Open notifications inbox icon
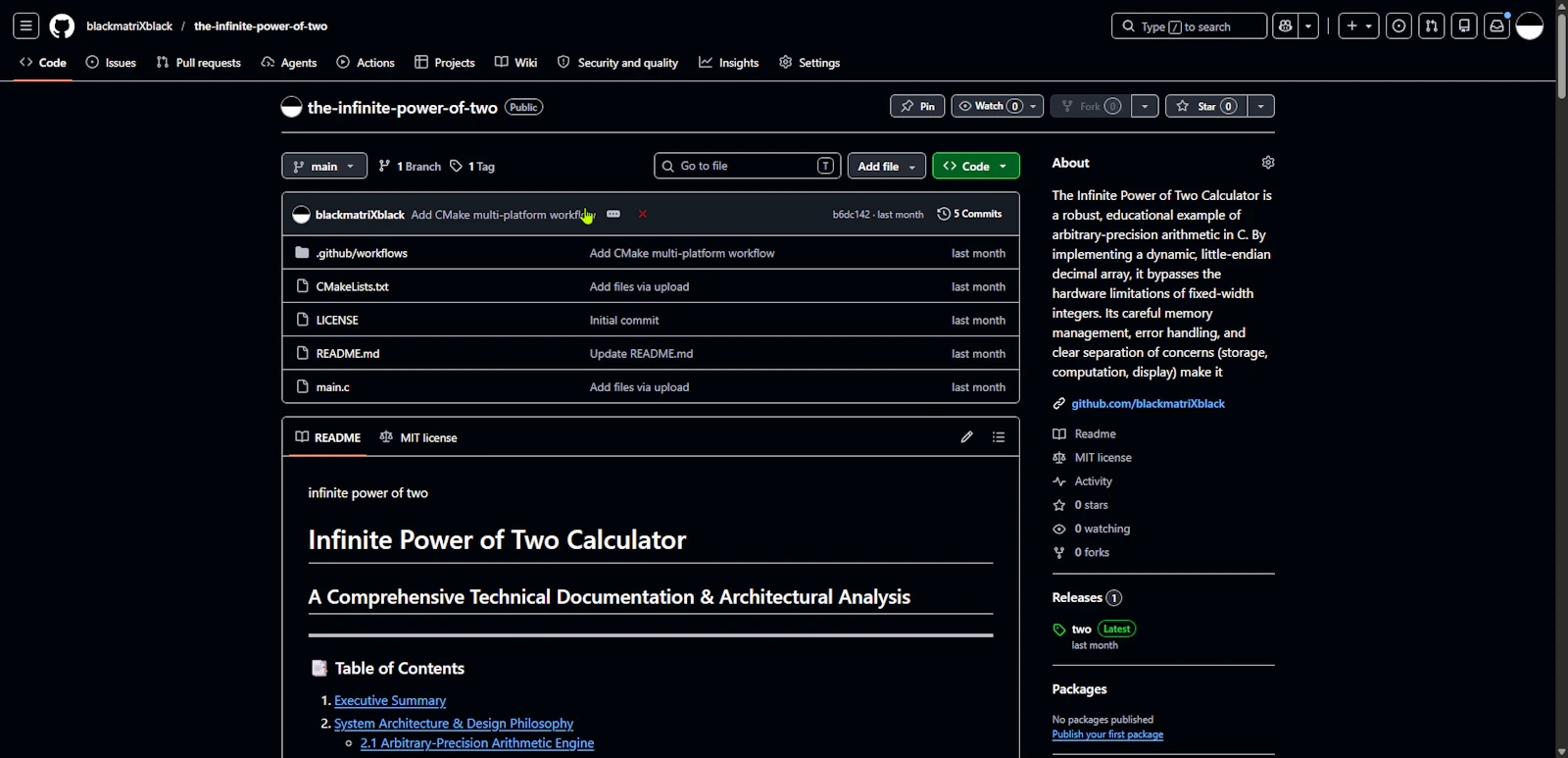Screen dimensions: 1568x758 point(1496,26)
